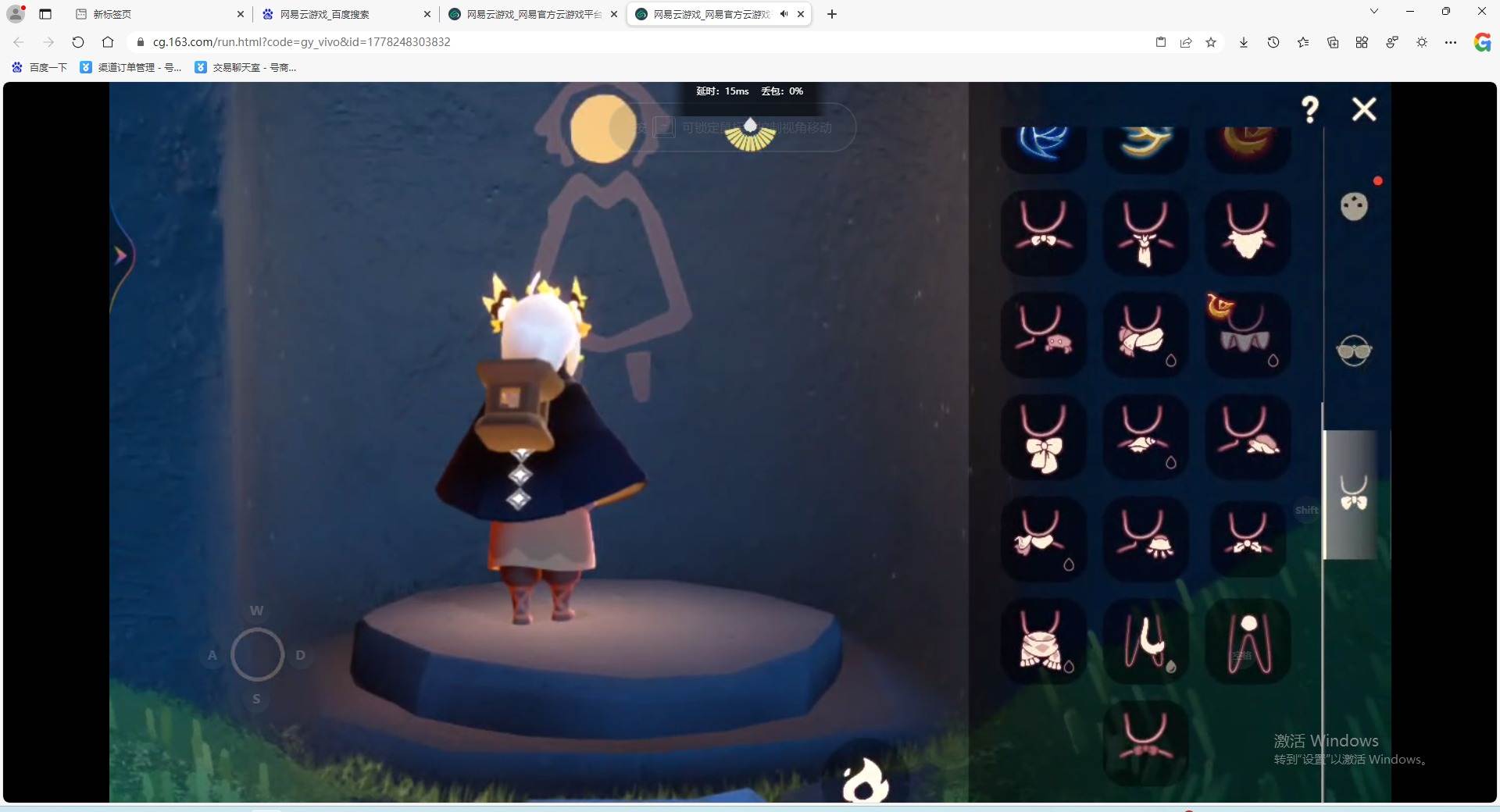Screen dimensions: 1500x812
Task: Open the necklace accessory category
Action: [1354, 493]
